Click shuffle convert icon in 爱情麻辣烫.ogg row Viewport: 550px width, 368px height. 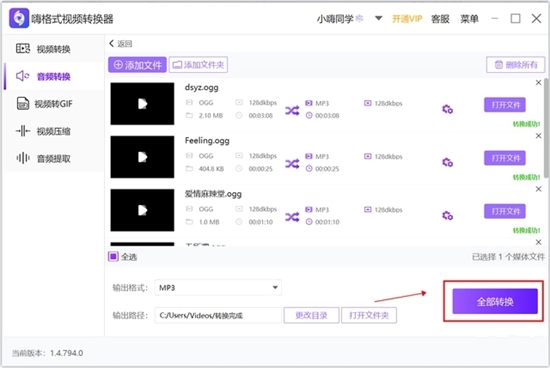pos(292,217)
